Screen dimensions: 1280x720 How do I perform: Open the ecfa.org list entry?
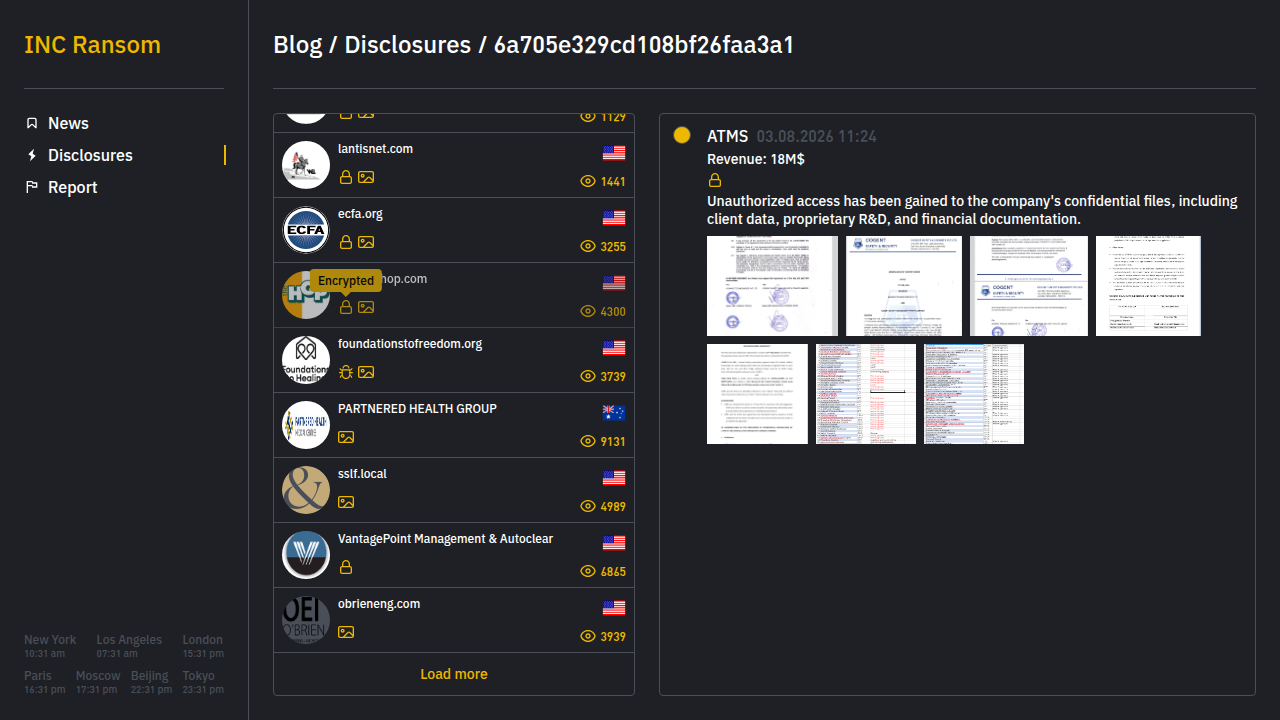454,230
